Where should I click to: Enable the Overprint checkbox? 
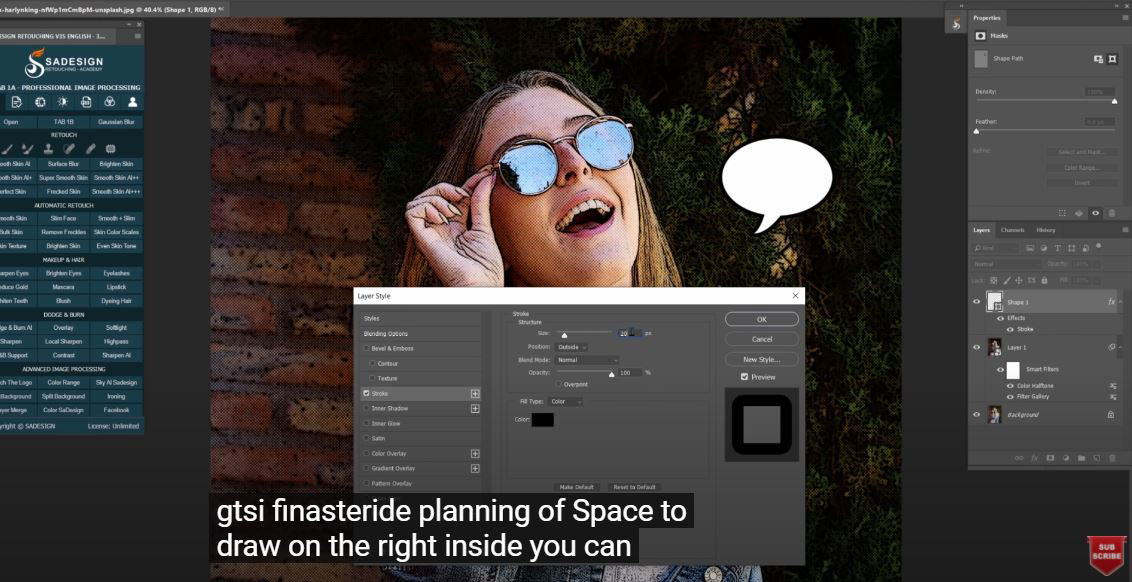(559, 384)
